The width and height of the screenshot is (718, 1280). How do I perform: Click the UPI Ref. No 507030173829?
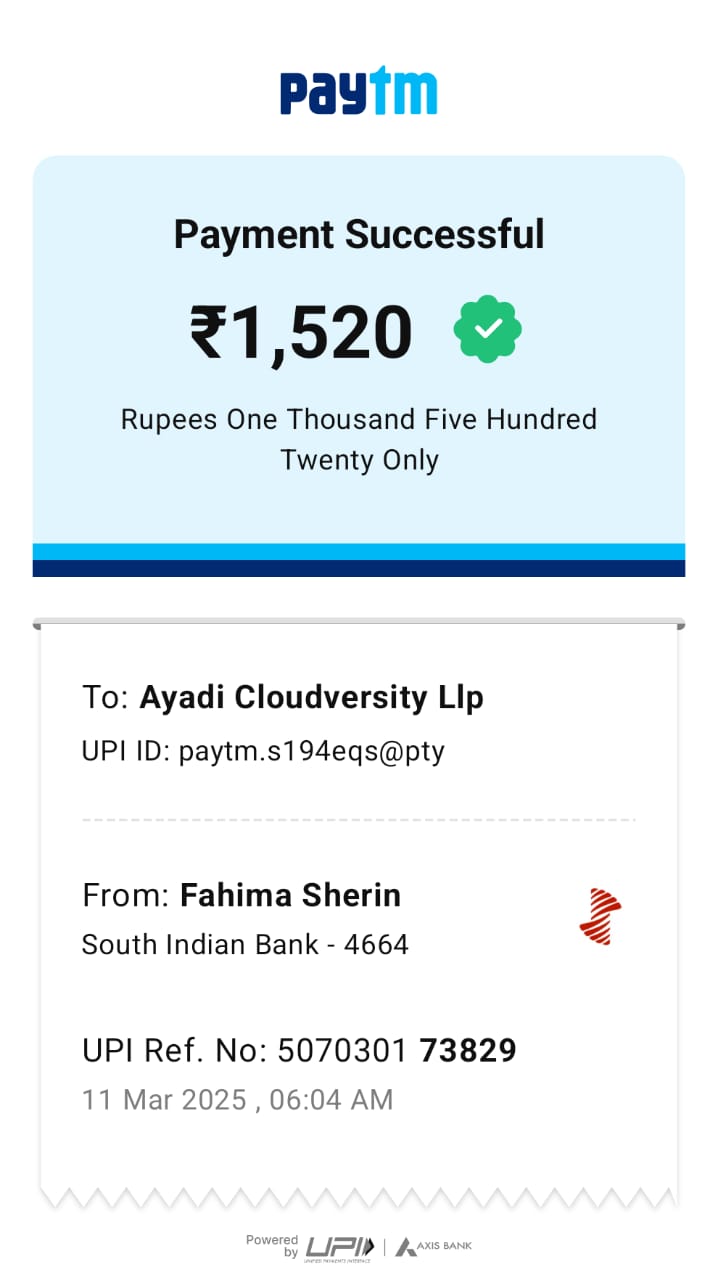pos(299,1050)
